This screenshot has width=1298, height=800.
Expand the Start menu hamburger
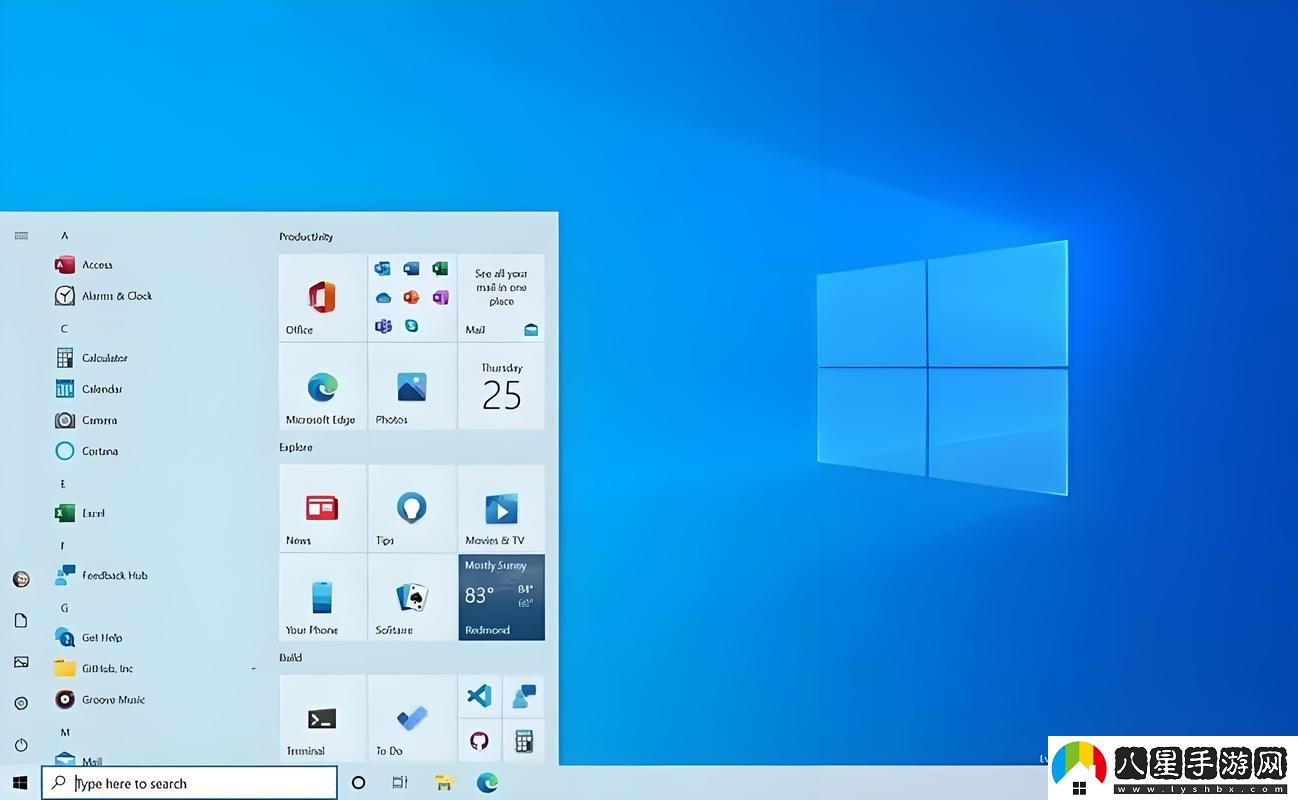click(20, 235)
